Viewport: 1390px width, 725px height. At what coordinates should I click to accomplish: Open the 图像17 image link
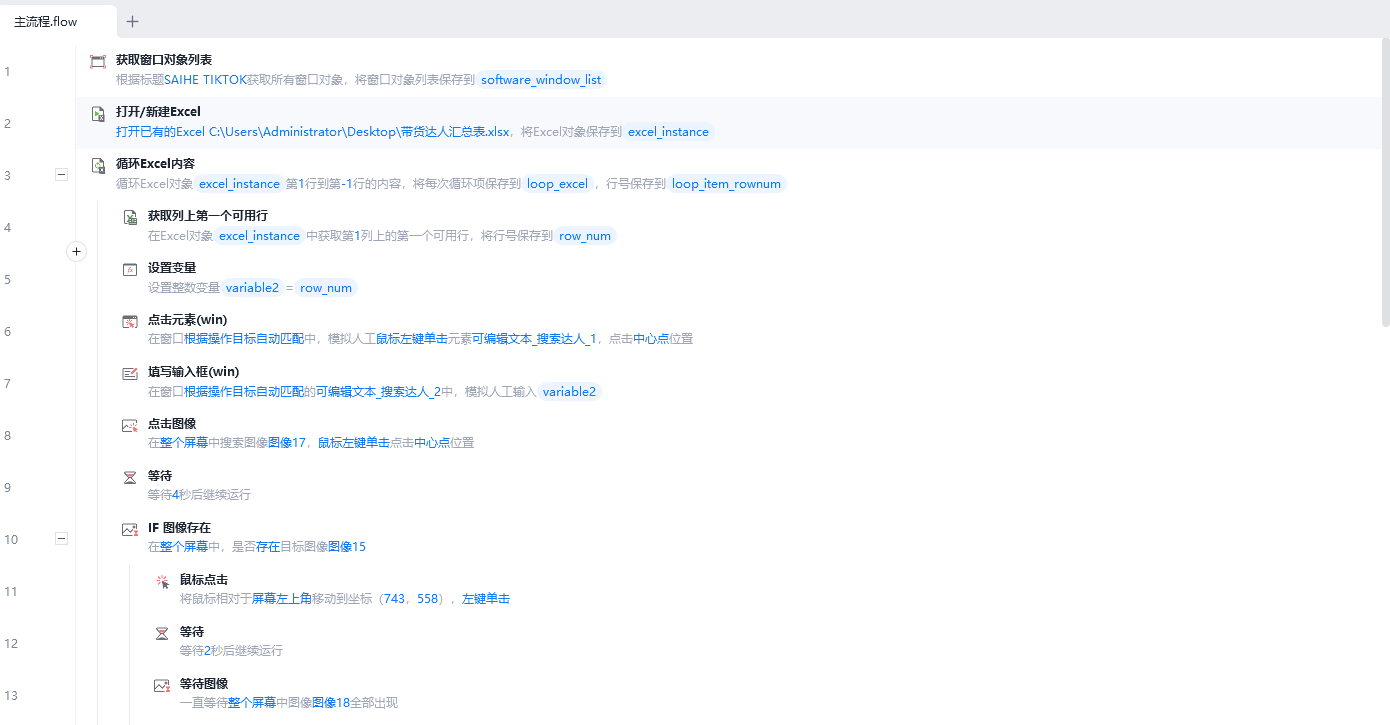click(287, 443)
